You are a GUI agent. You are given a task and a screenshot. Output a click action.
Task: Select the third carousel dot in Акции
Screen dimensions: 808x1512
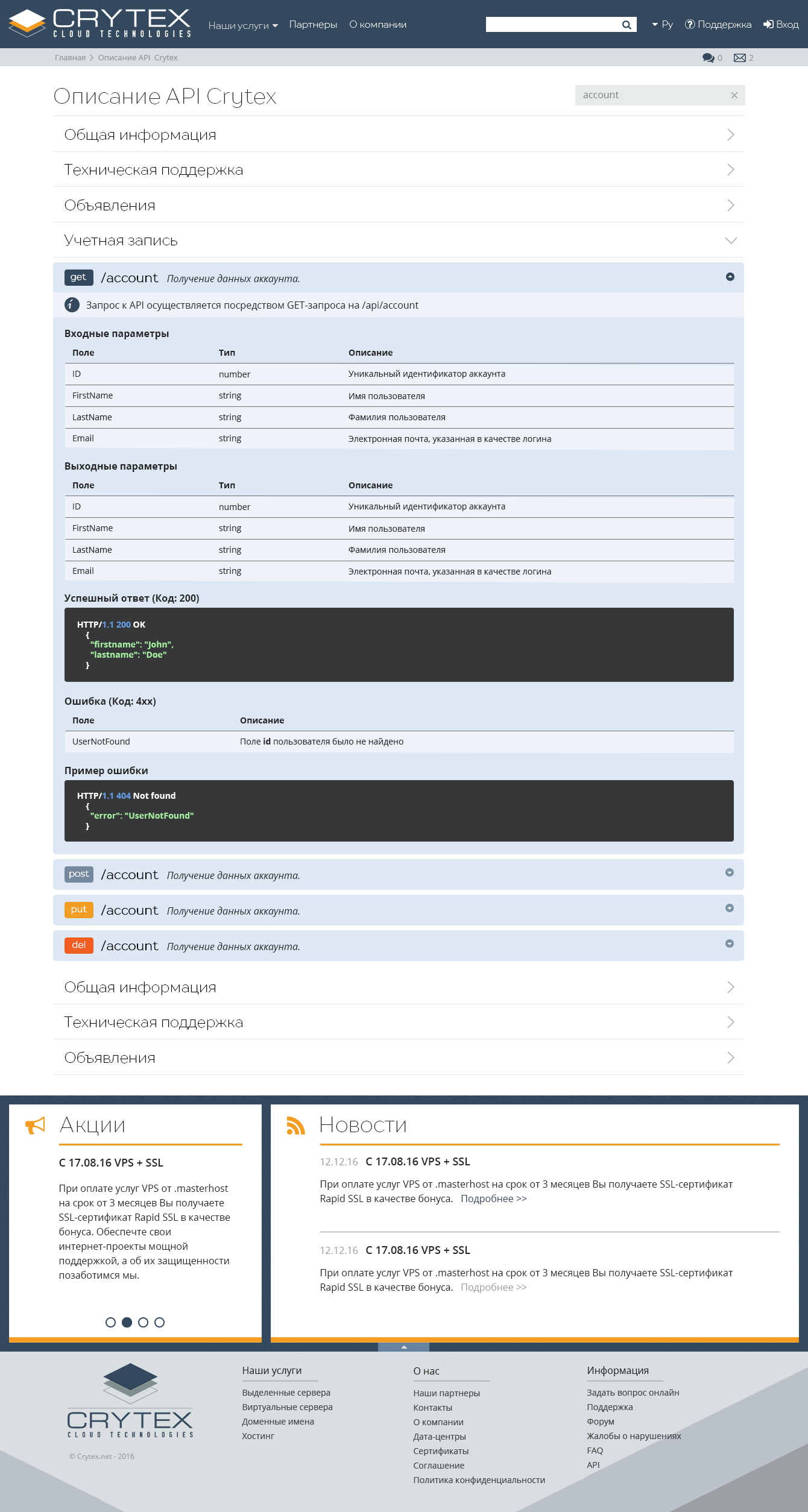143,1322
